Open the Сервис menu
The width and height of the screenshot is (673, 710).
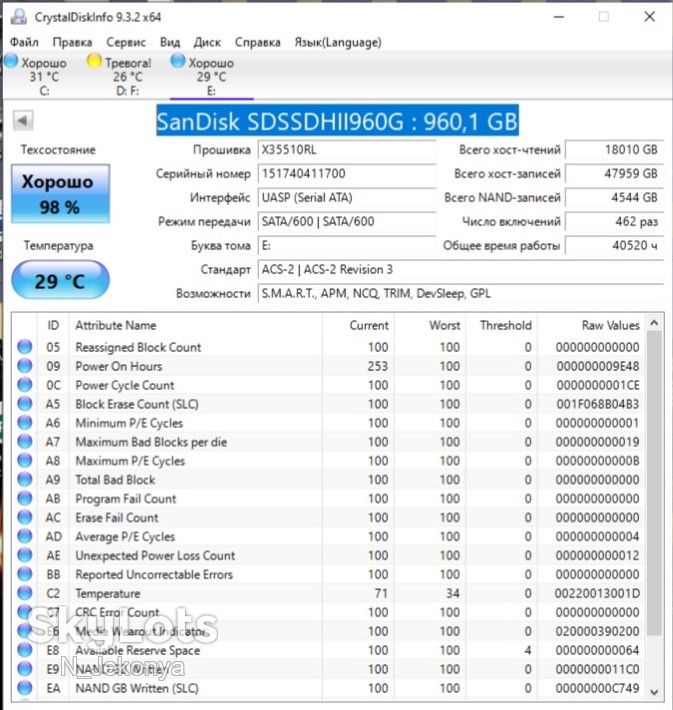[126, 42]
